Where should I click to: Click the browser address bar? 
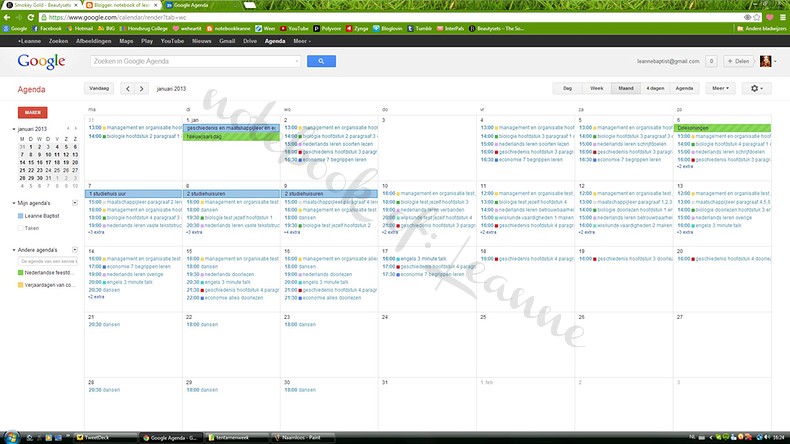(393, 17)
